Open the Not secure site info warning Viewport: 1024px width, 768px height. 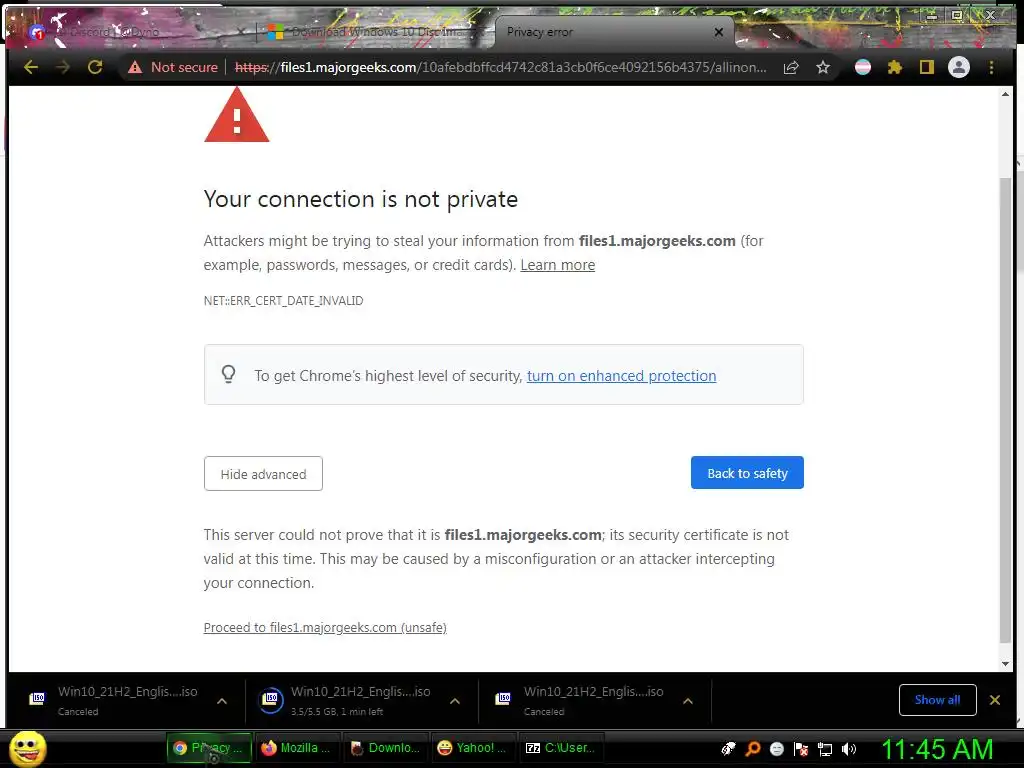point(173,67)
